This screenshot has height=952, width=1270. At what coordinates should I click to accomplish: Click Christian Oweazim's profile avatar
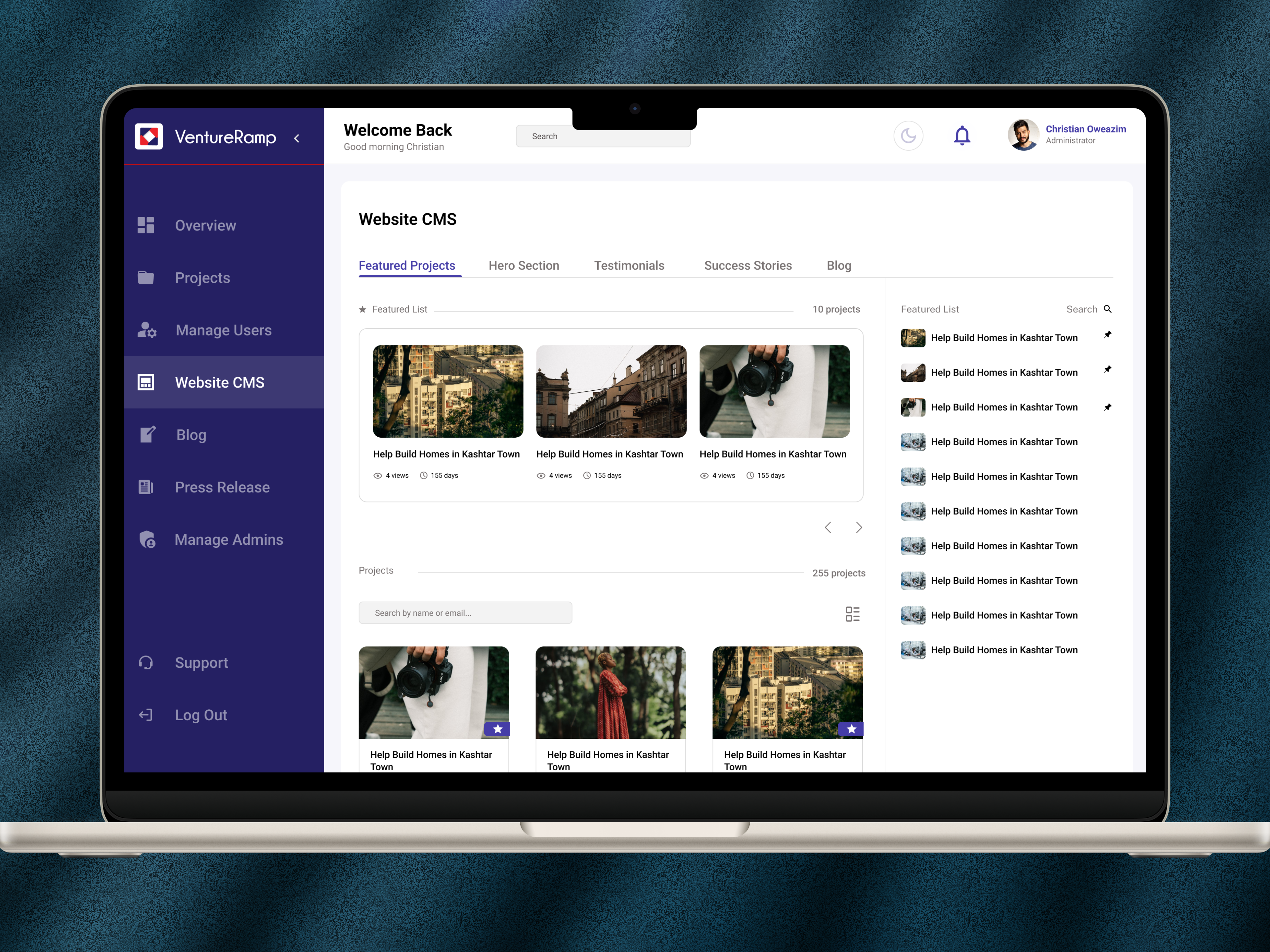coord(1023,135)
